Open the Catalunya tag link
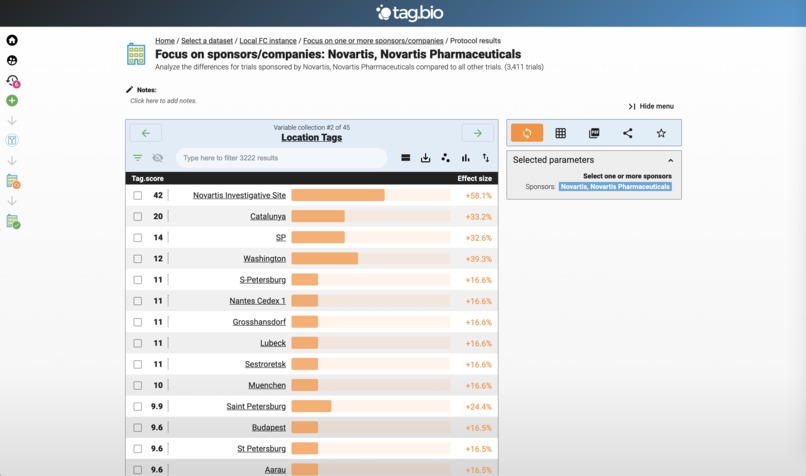 point(268,216)
